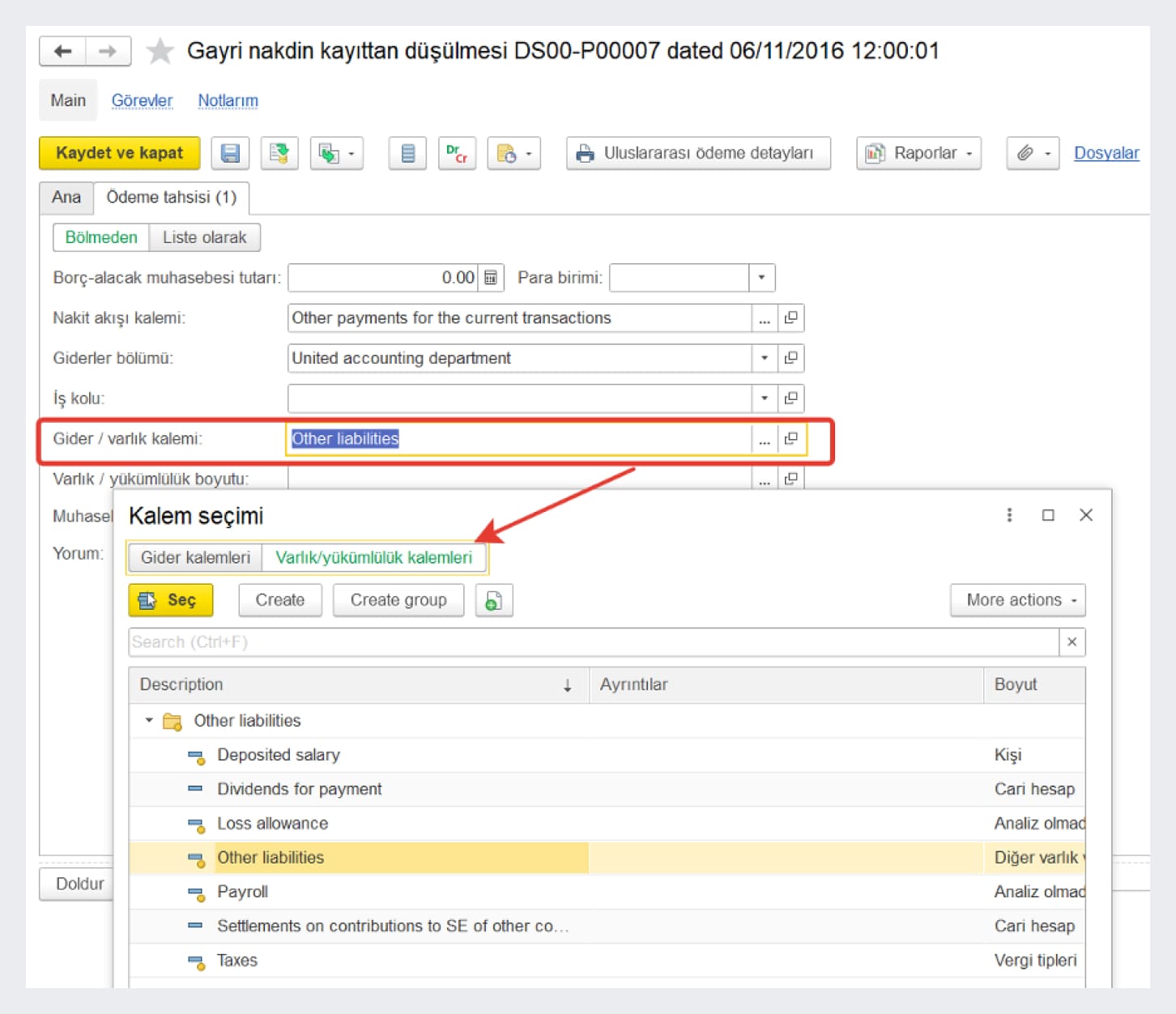Click the Kaydet ve kapat button
This screenshot has width=1176, height=1014.
(x=119, y=153)
